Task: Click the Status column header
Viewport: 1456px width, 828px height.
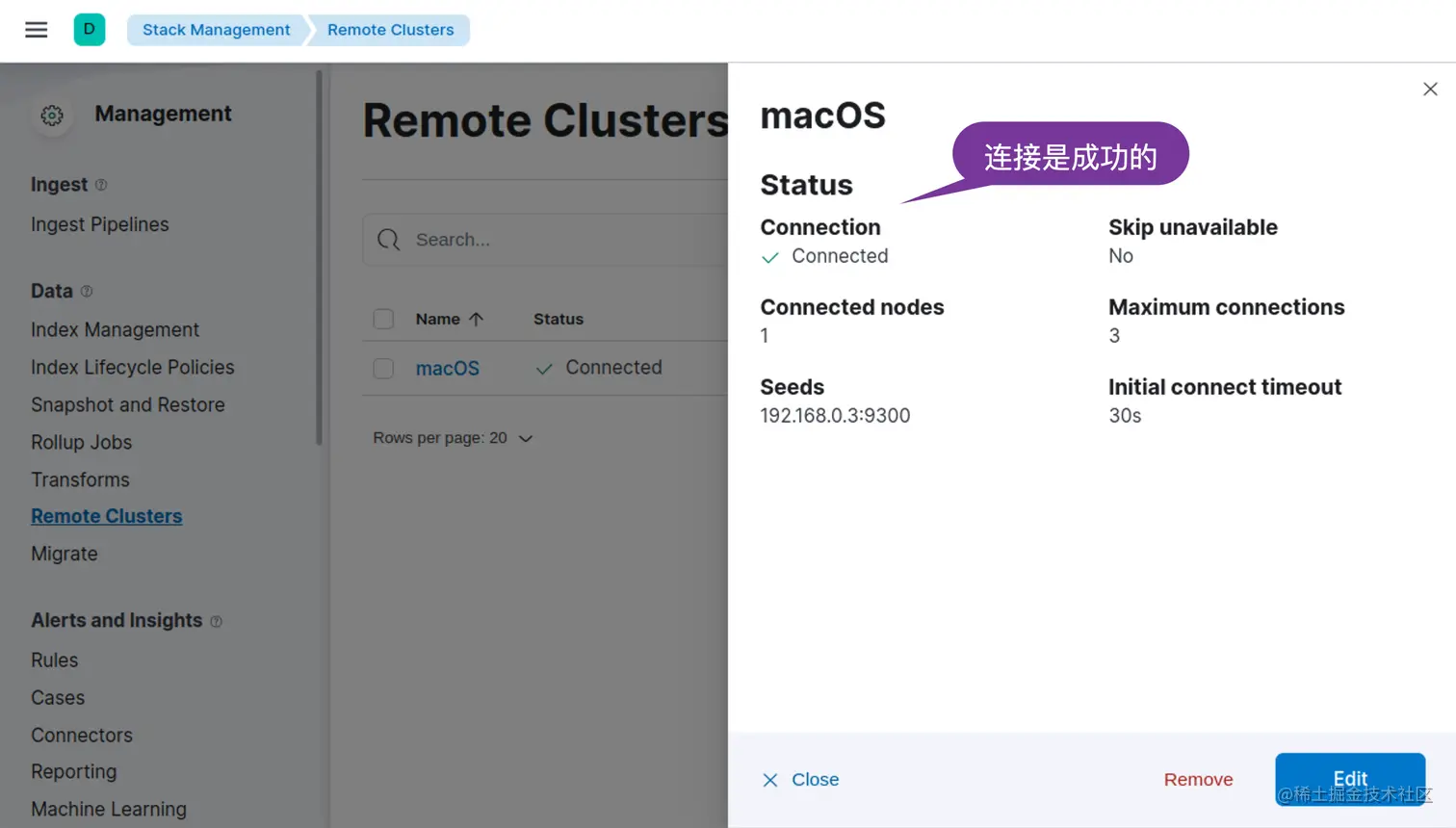Action: [559, 319]
